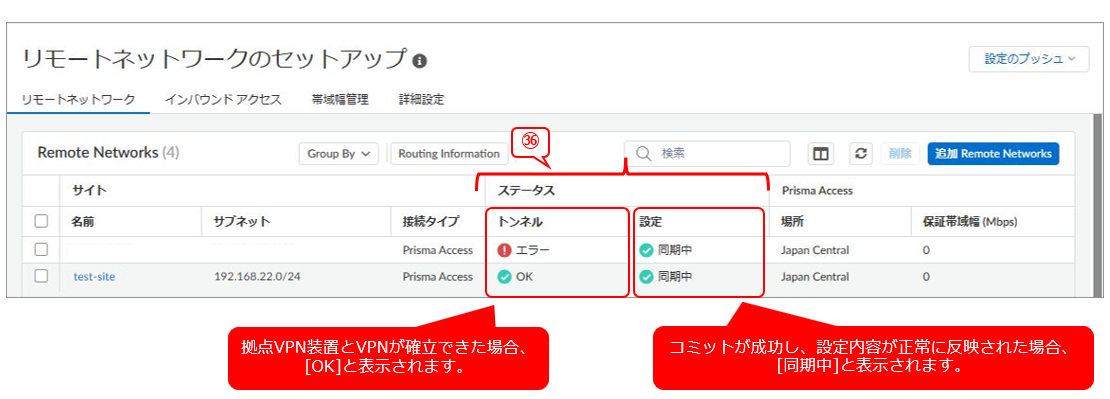Open the 設定のプッシュ dropdown

(1029, 59)
